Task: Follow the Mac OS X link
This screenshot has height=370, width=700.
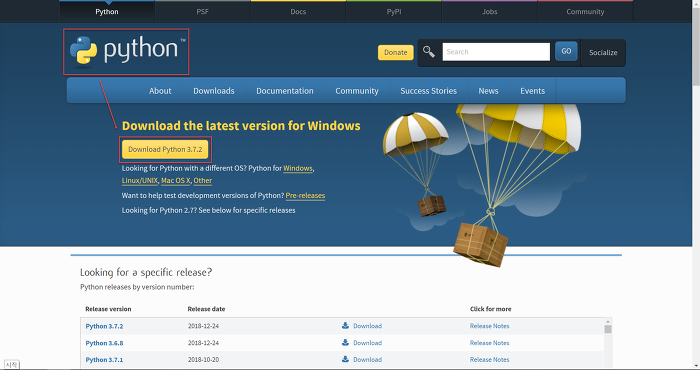Action: 175,180
